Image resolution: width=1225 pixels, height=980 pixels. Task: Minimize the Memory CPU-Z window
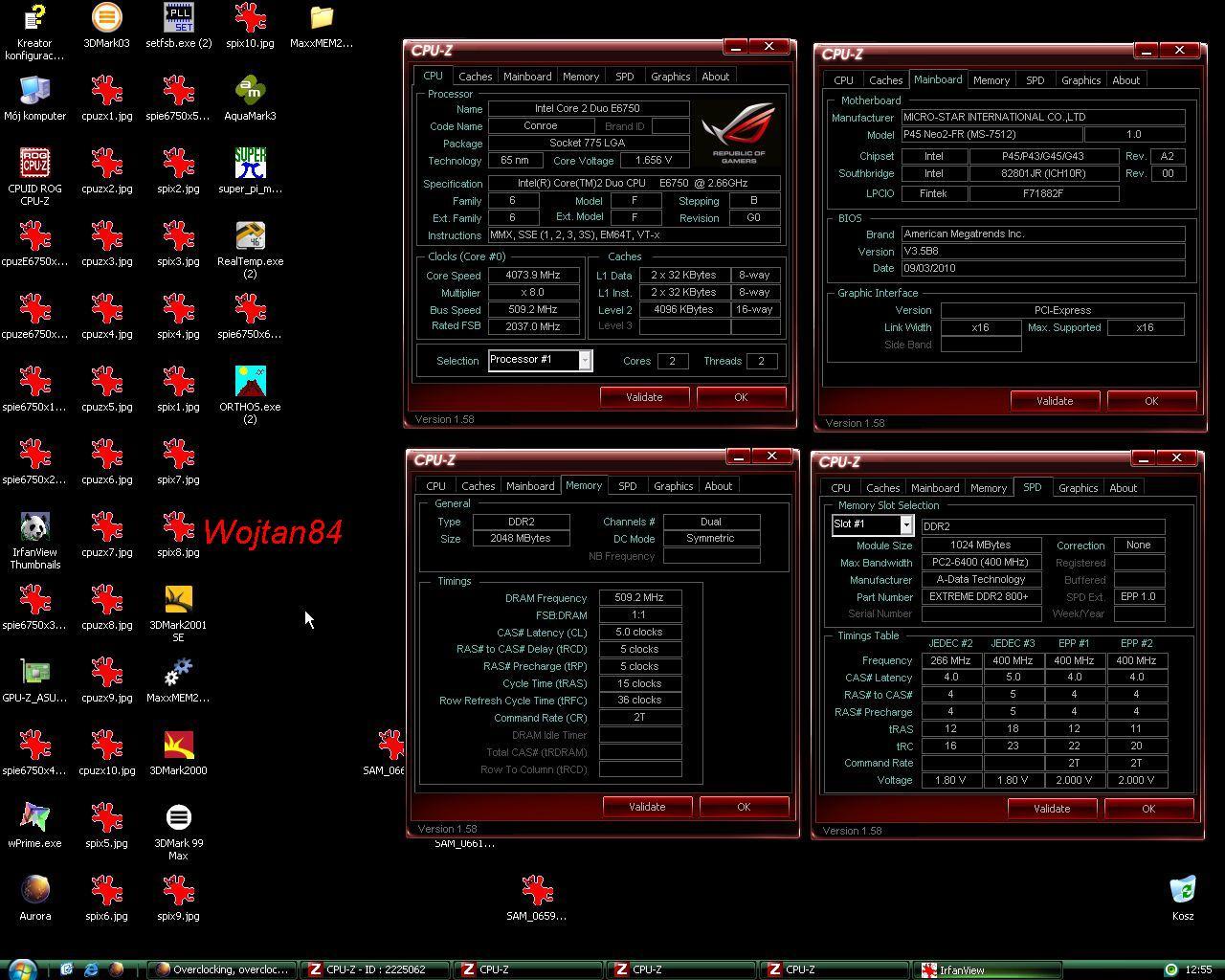(738, 457)
